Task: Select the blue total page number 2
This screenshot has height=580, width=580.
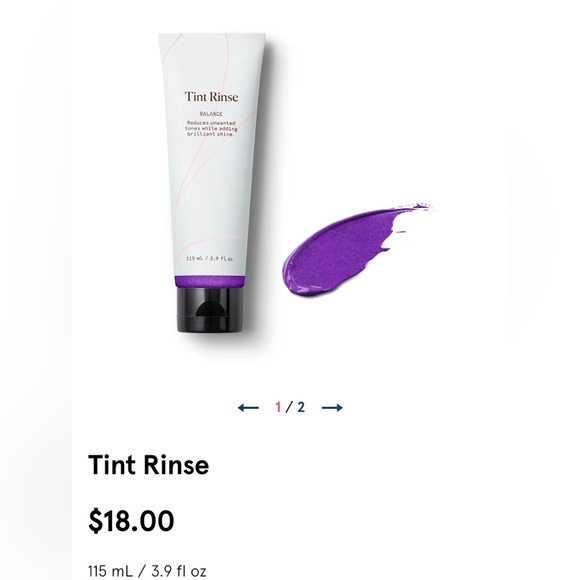Action: click(x=301, y=407)
